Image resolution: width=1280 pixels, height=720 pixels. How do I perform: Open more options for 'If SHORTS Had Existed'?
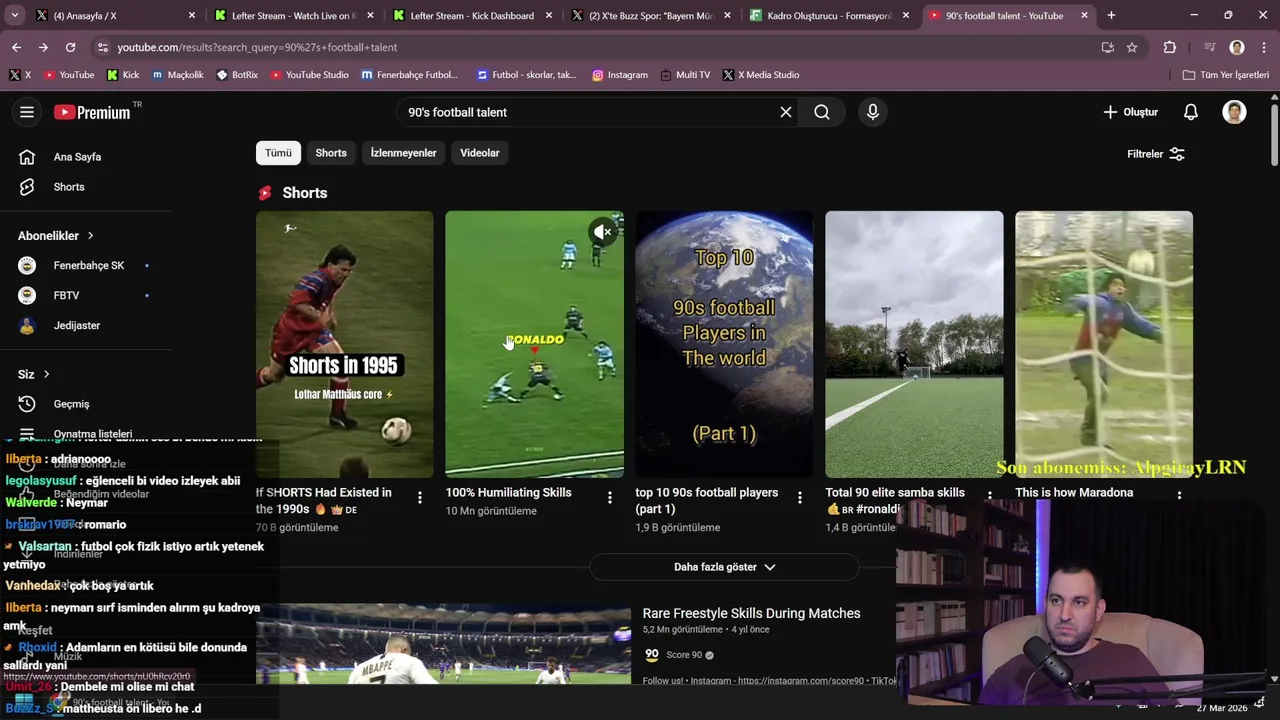click(x=420, y=497)
